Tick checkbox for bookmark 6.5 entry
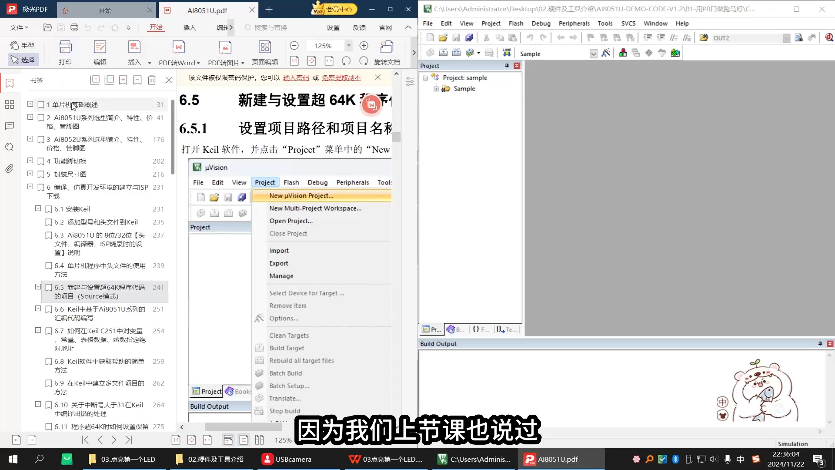This screenshot has width=835, height=470. coord(48,287)
